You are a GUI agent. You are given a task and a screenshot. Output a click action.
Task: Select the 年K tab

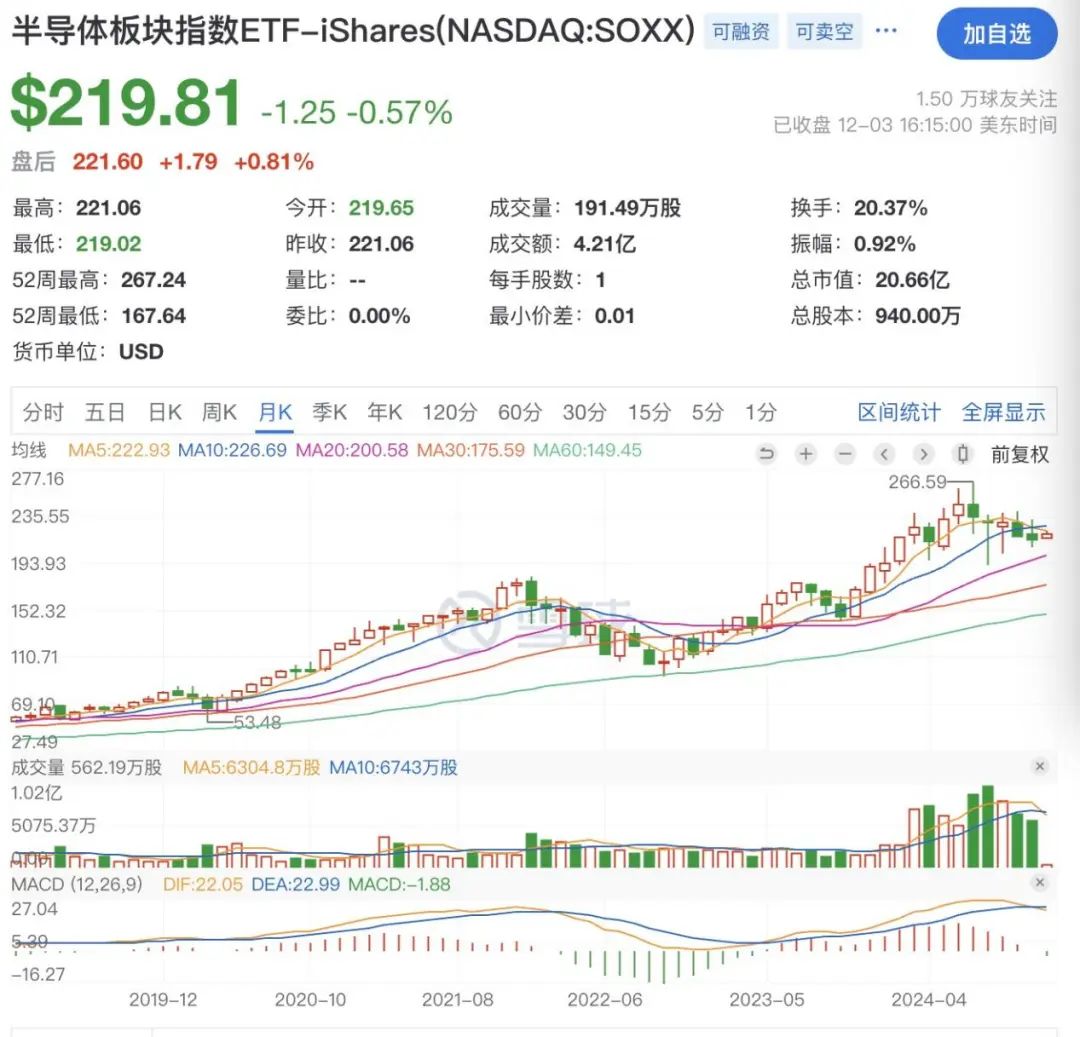[x=384, y=412]
